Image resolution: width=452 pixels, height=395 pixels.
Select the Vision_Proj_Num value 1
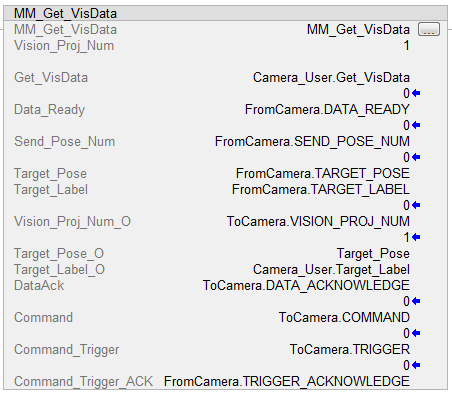(406, 45)
